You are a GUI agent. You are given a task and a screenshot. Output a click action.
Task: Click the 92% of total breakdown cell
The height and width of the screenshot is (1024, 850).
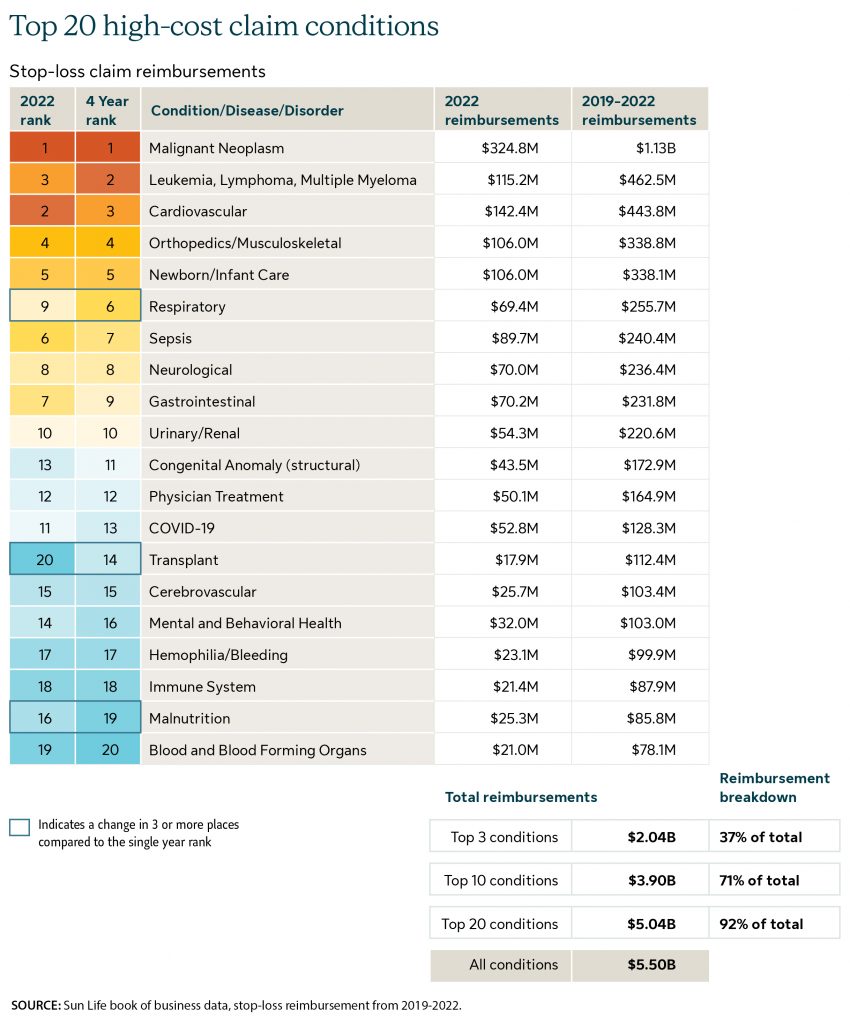tap(761, 924)
